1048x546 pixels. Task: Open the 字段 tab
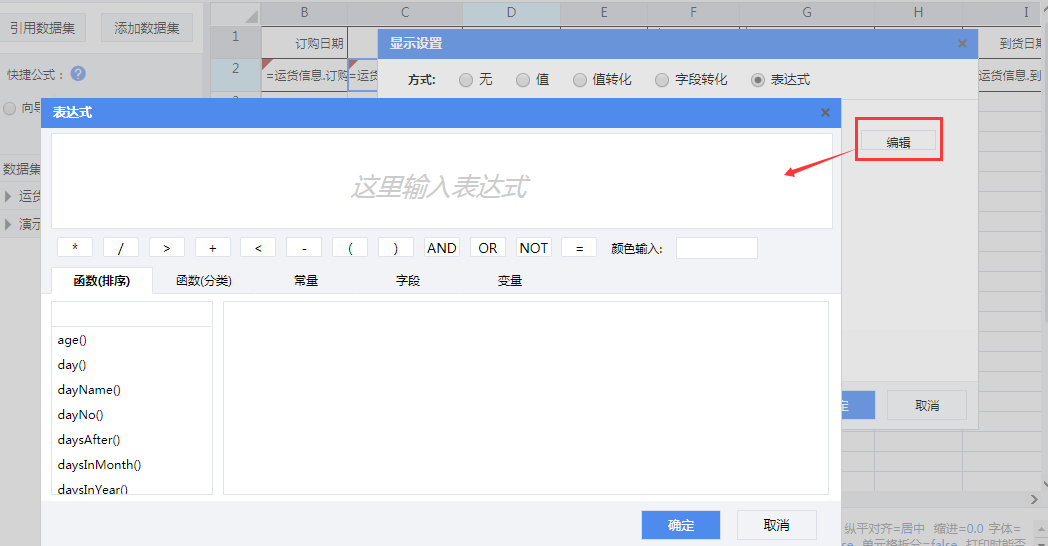coord(408,281)
